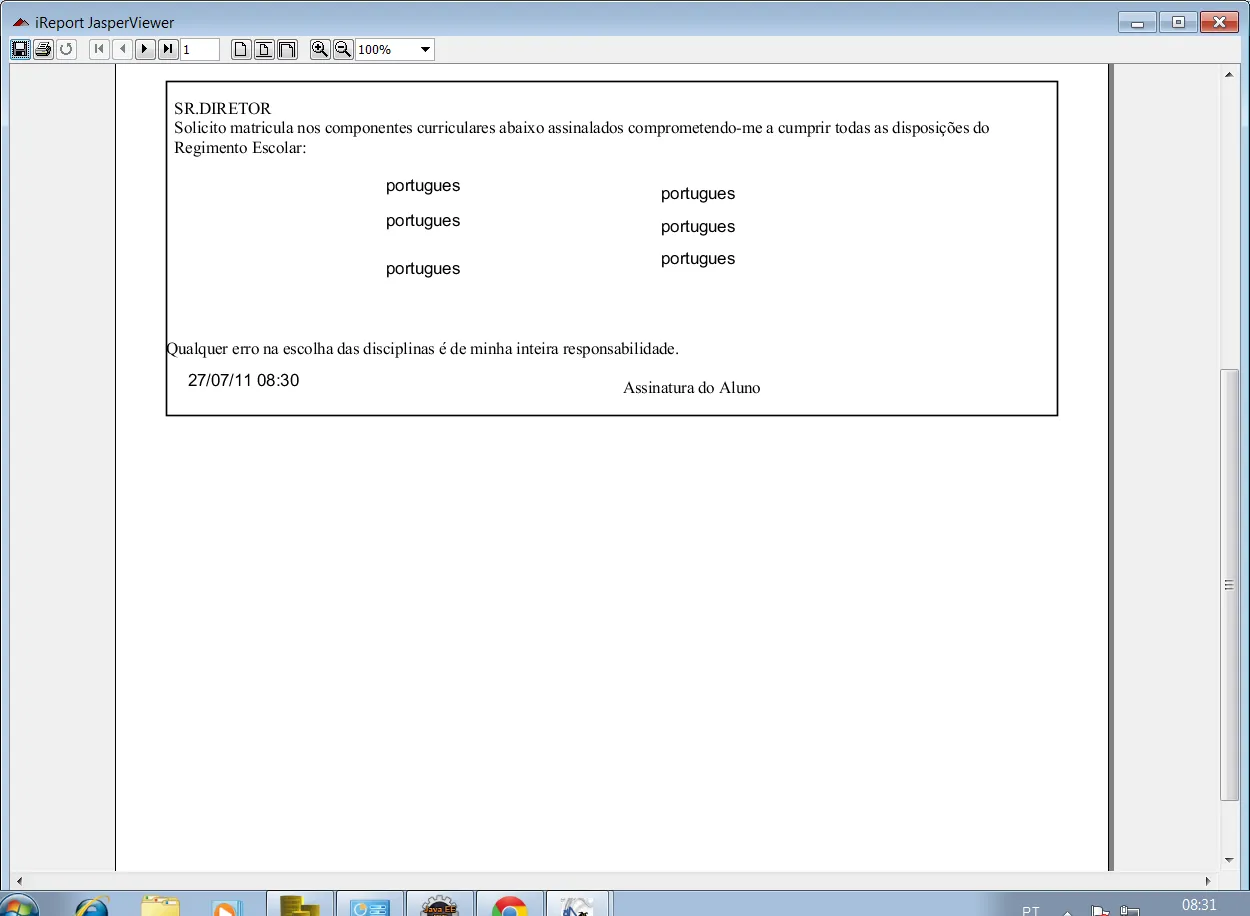Minimize the JasperViewer window
This screenshot has height=916, width=1250.
click(x=1138, y=22)
